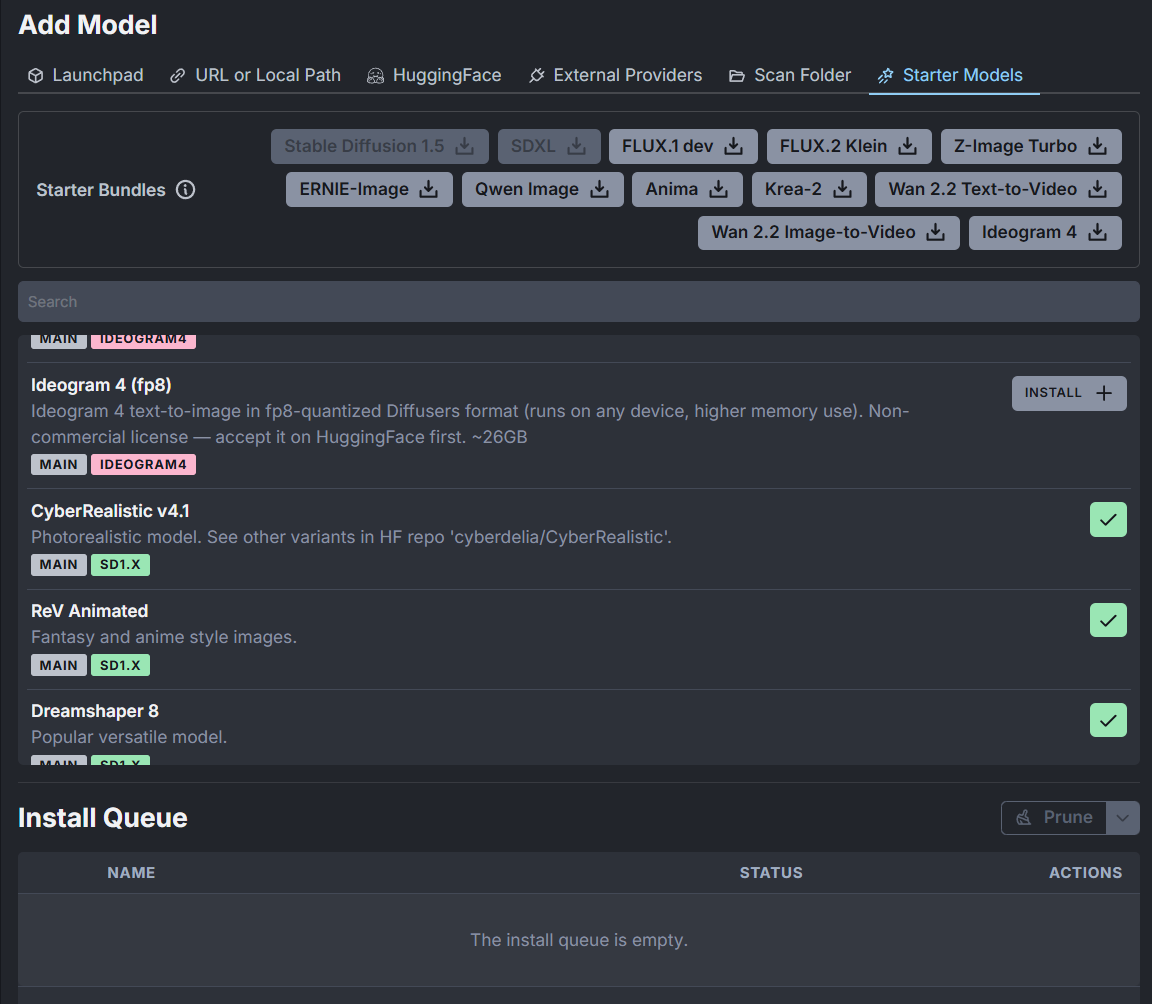Click download icon on Anima bundle

(719, 189)
